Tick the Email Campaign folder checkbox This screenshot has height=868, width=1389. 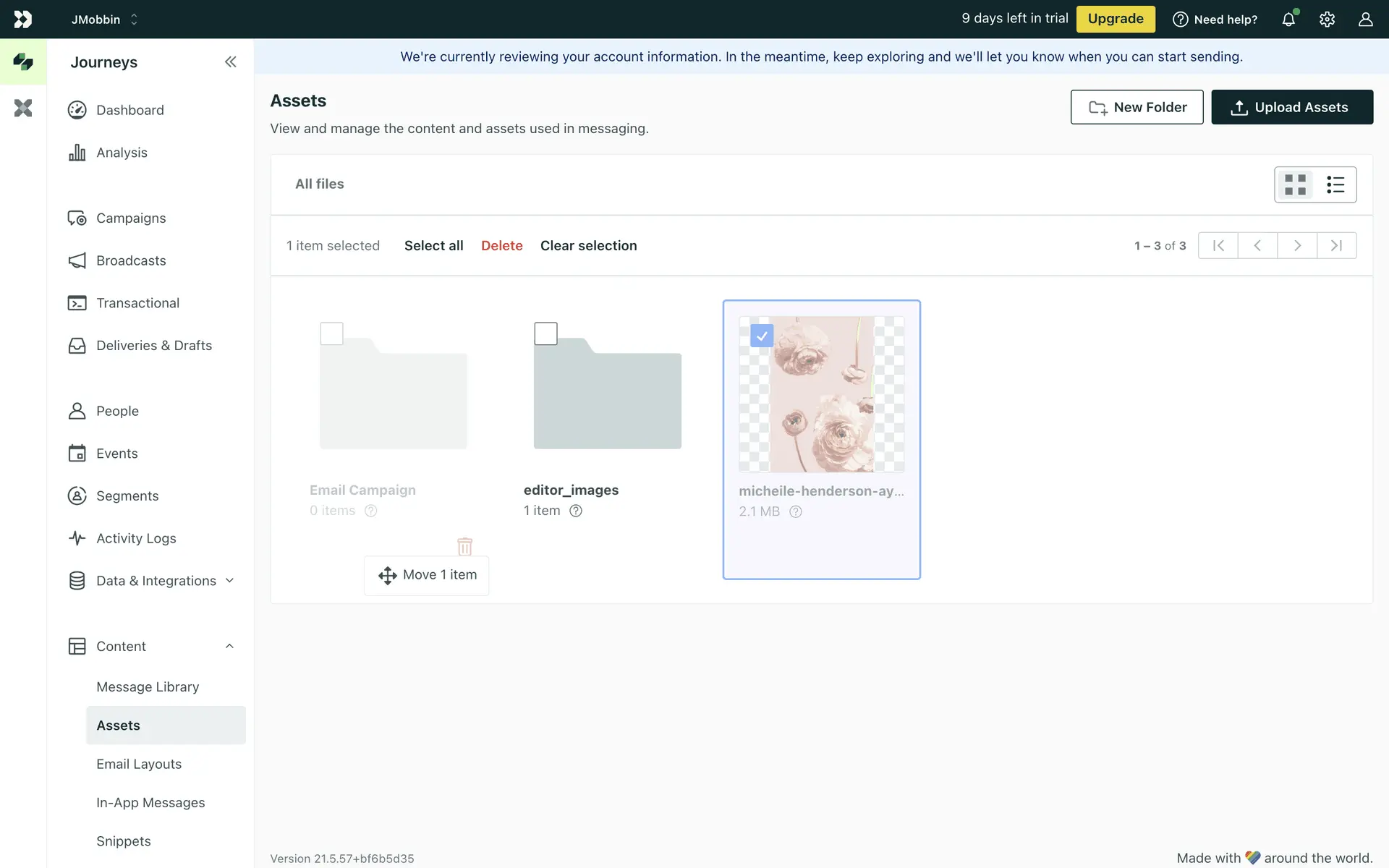point(331,333)
